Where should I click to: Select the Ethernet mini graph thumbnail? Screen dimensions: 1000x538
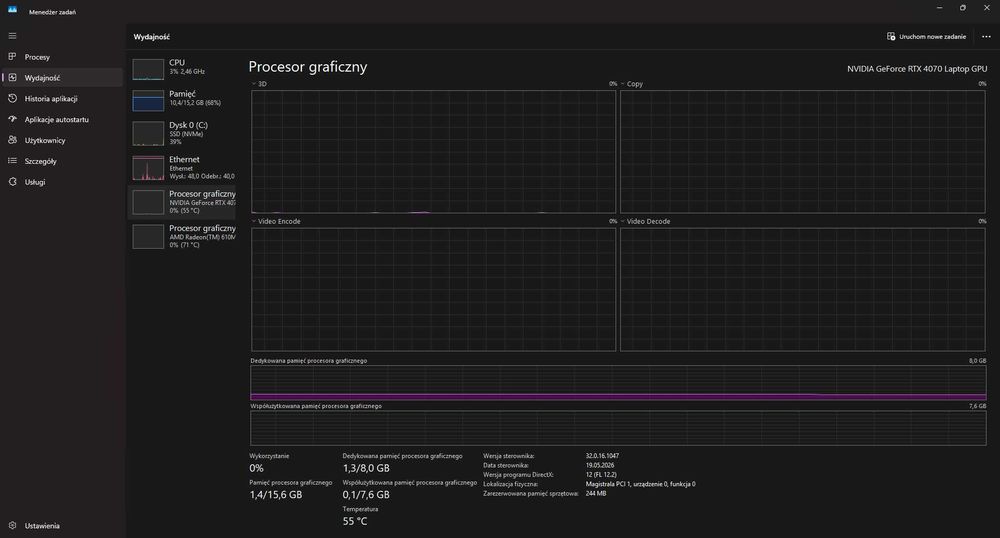(148, 168)
